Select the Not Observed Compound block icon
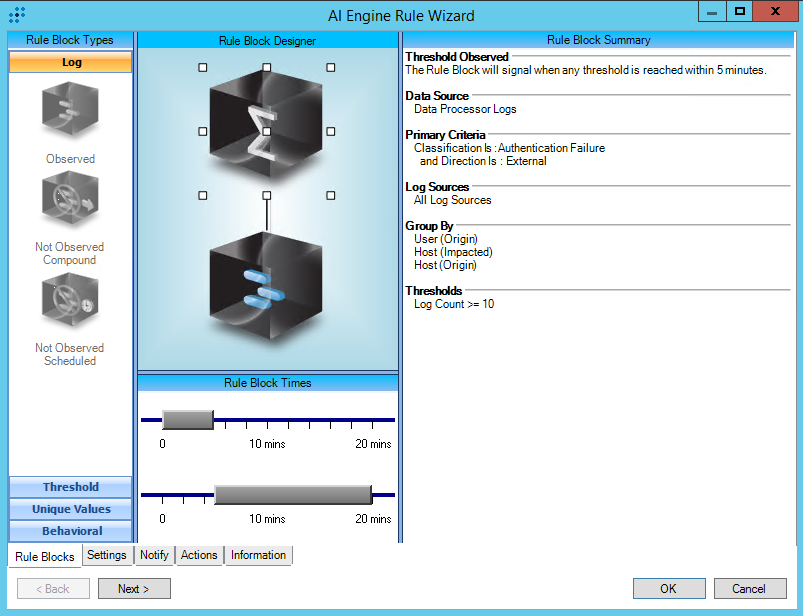Viewport: 803px width, 616px height. click(70, 201)
